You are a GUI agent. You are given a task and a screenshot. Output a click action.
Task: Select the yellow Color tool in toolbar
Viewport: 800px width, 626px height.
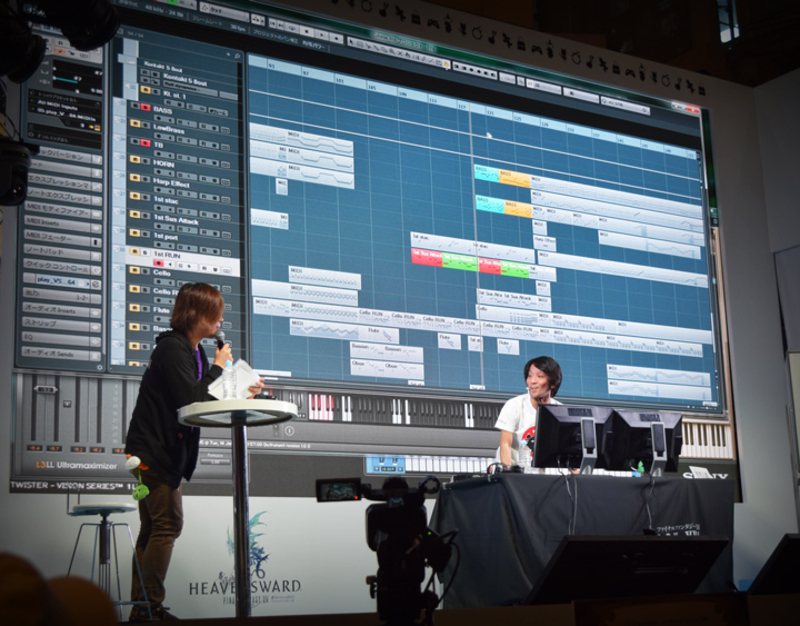[x=446, y=63]
